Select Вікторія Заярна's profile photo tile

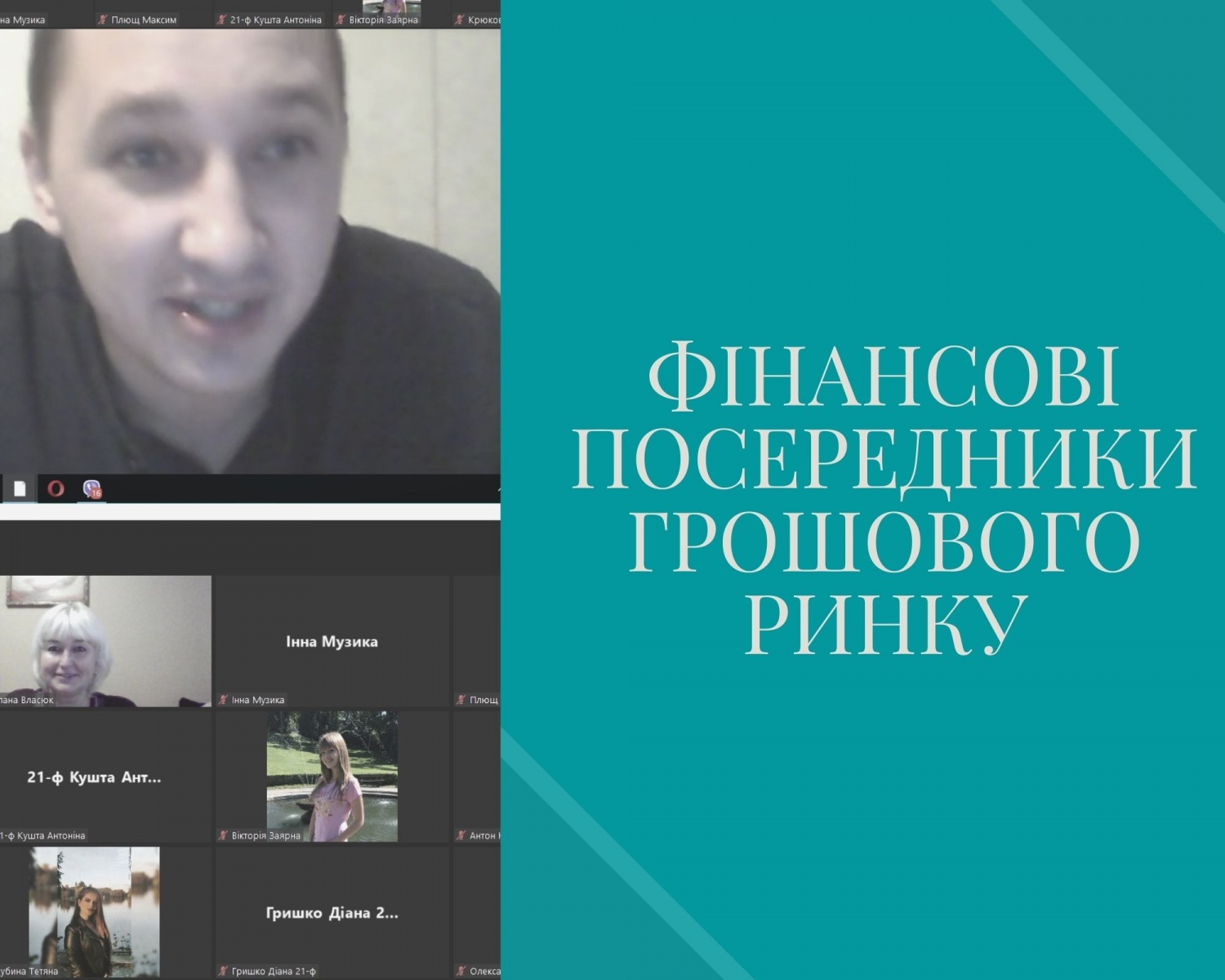click(x=332, y=777)
